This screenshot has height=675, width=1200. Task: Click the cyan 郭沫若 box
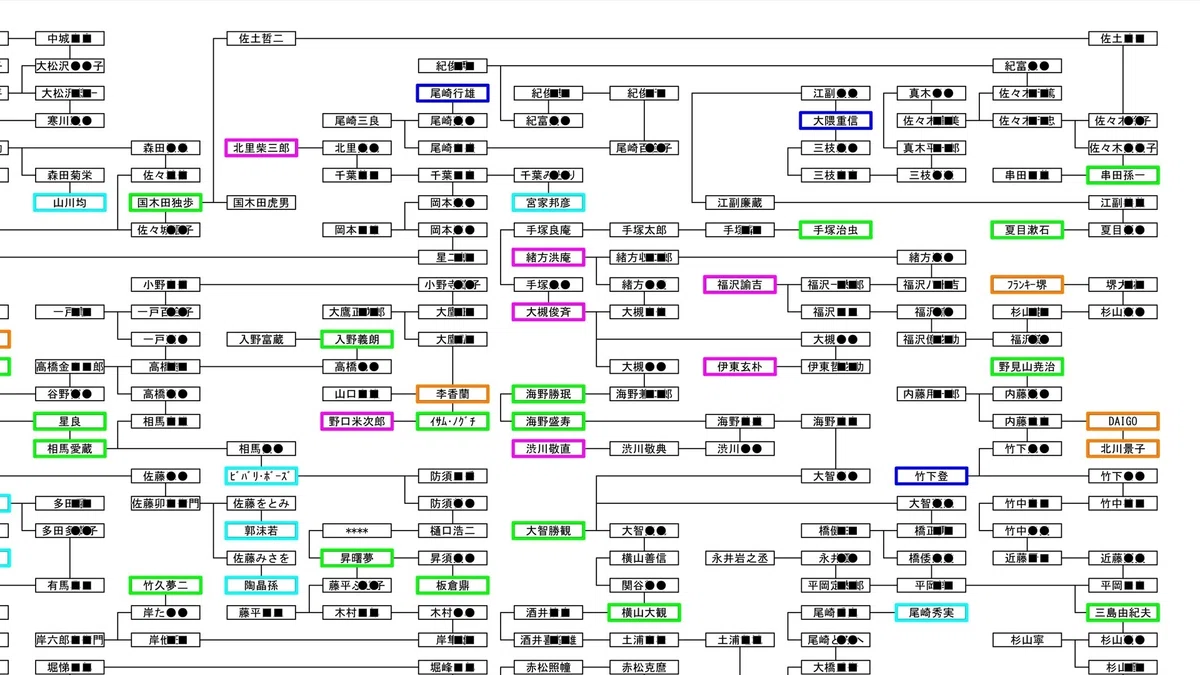coord(261,530)
